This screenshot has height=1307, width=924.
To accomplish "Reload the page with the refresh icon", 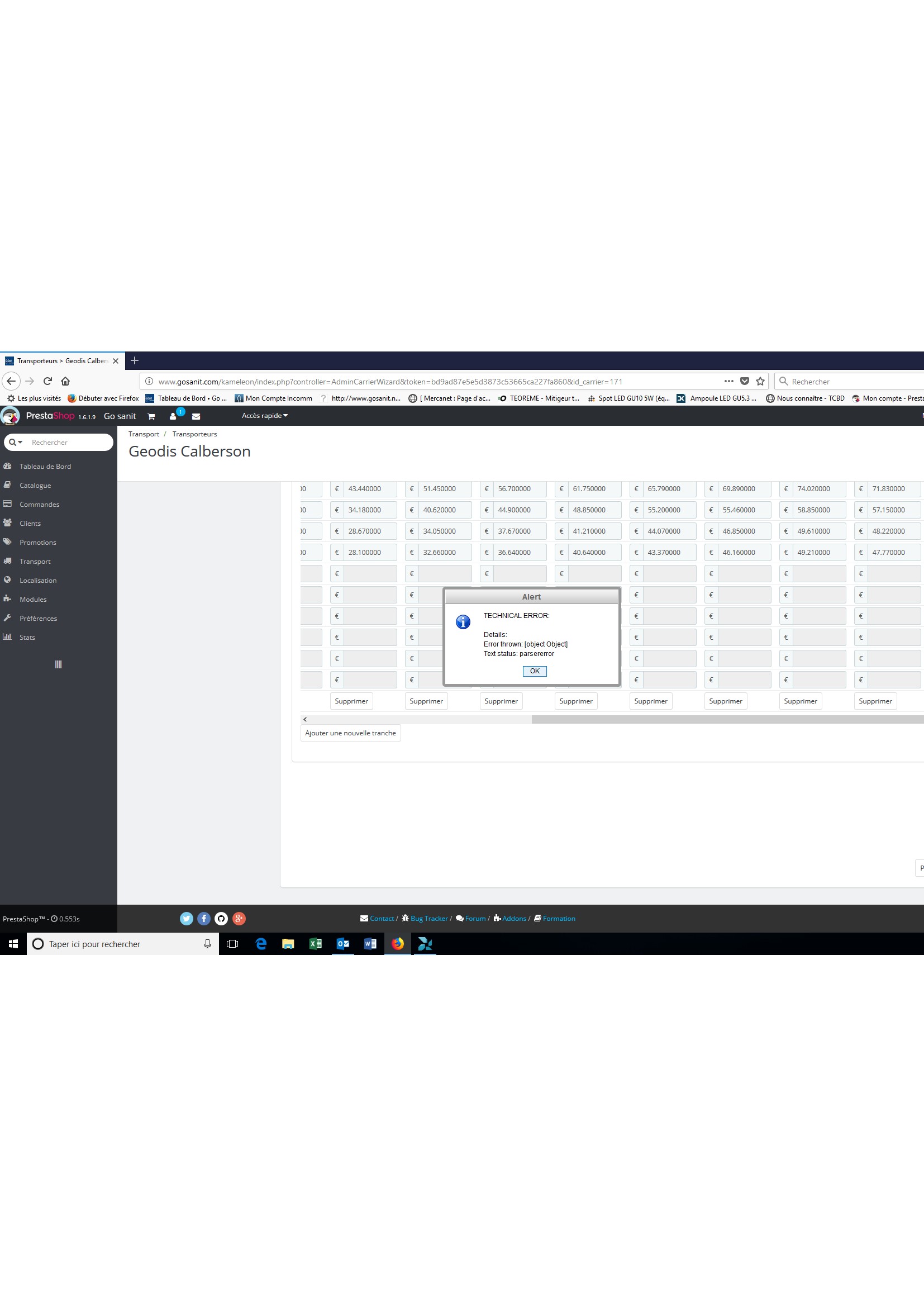I will coord(48,381).
